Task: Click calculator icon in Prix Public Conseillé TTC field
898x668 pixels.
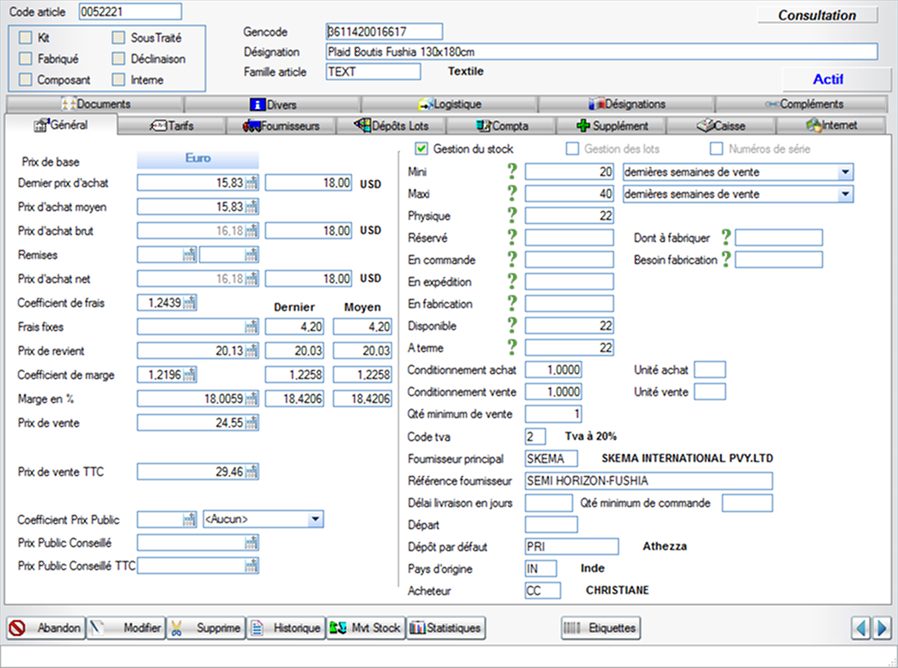Action: (251, 566)
